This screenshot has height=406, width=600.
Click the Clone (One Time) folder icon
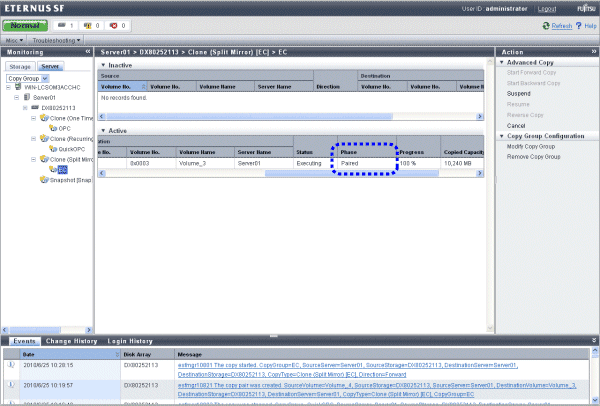[x=44, y=117]
